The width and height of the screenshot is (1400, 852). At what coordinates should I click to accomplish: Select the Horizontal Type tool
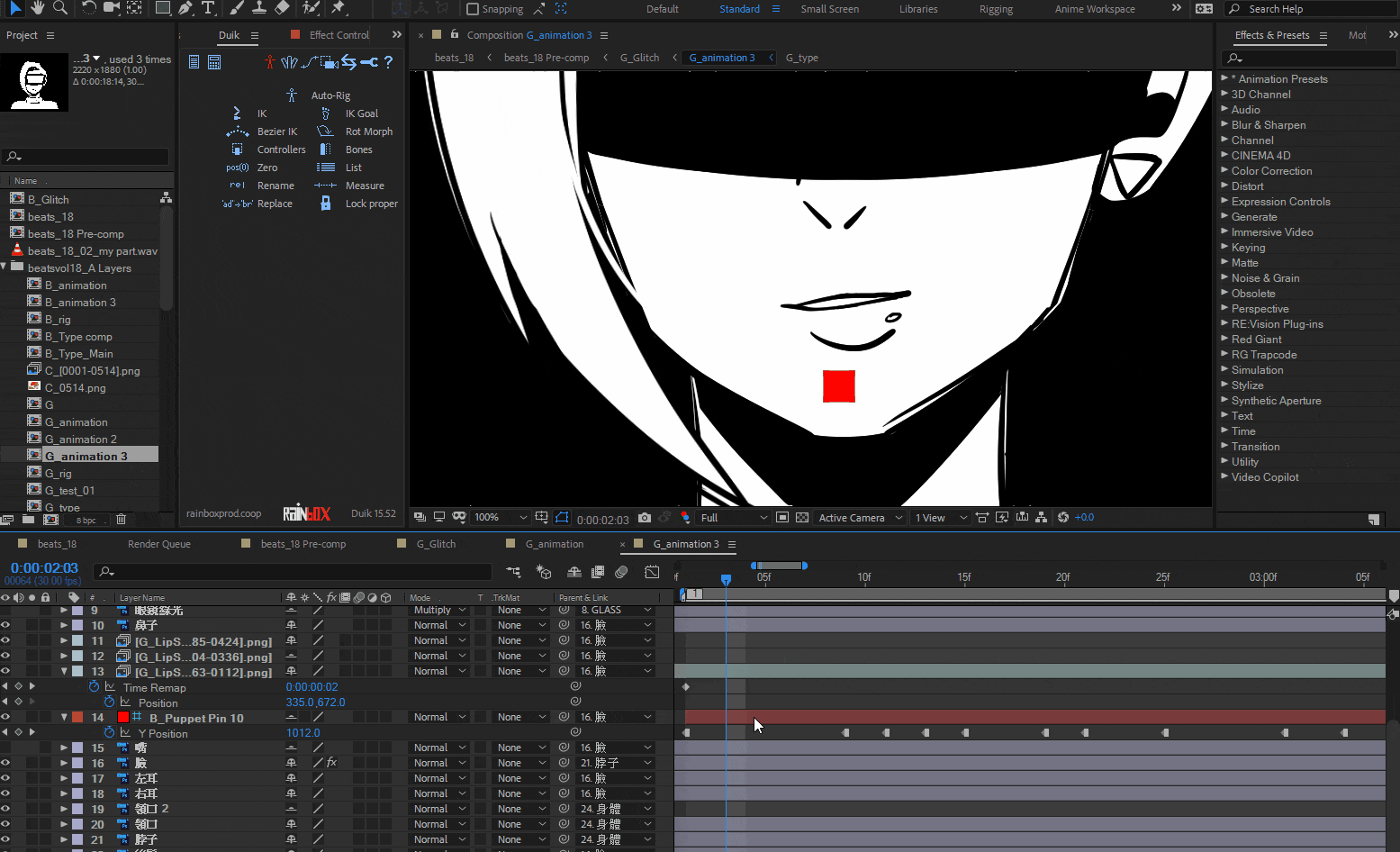(x=208, y=8)
